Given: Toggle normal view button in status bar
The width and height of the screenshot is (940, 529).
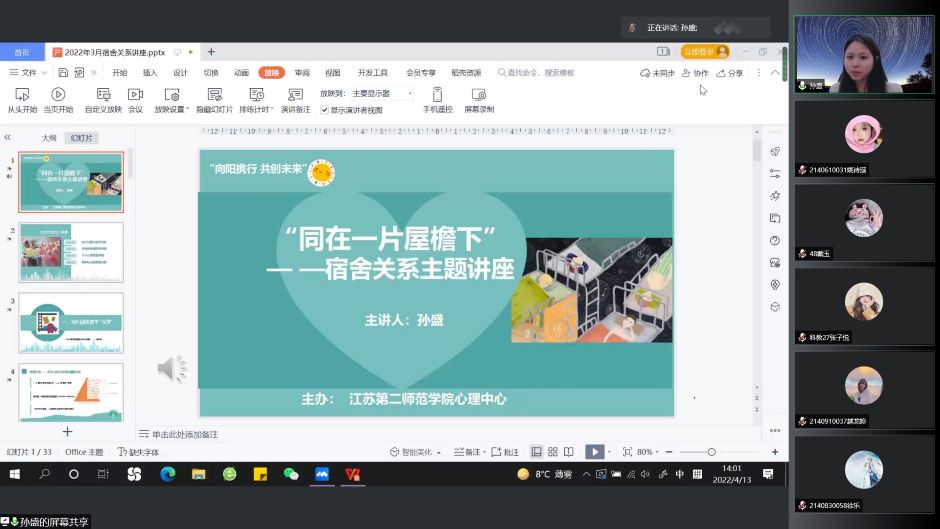Looking at the screenshot, I should coord(537,452).
